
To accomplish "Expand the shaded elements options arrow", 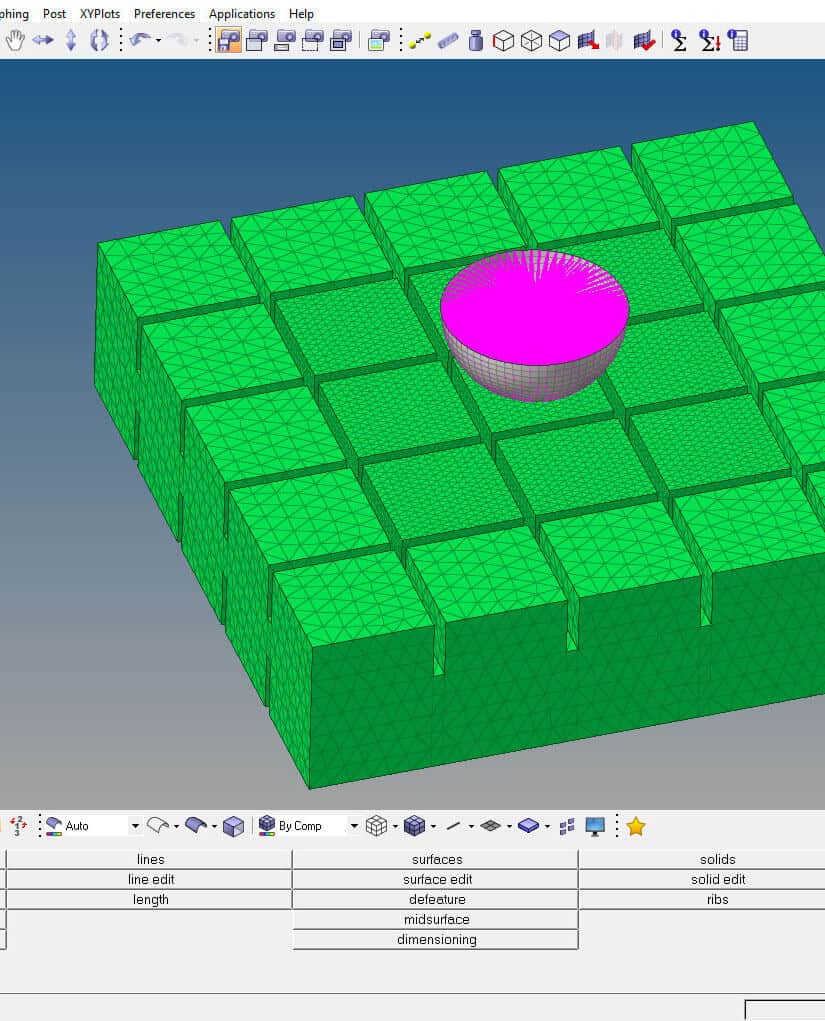I will point(433,826).
